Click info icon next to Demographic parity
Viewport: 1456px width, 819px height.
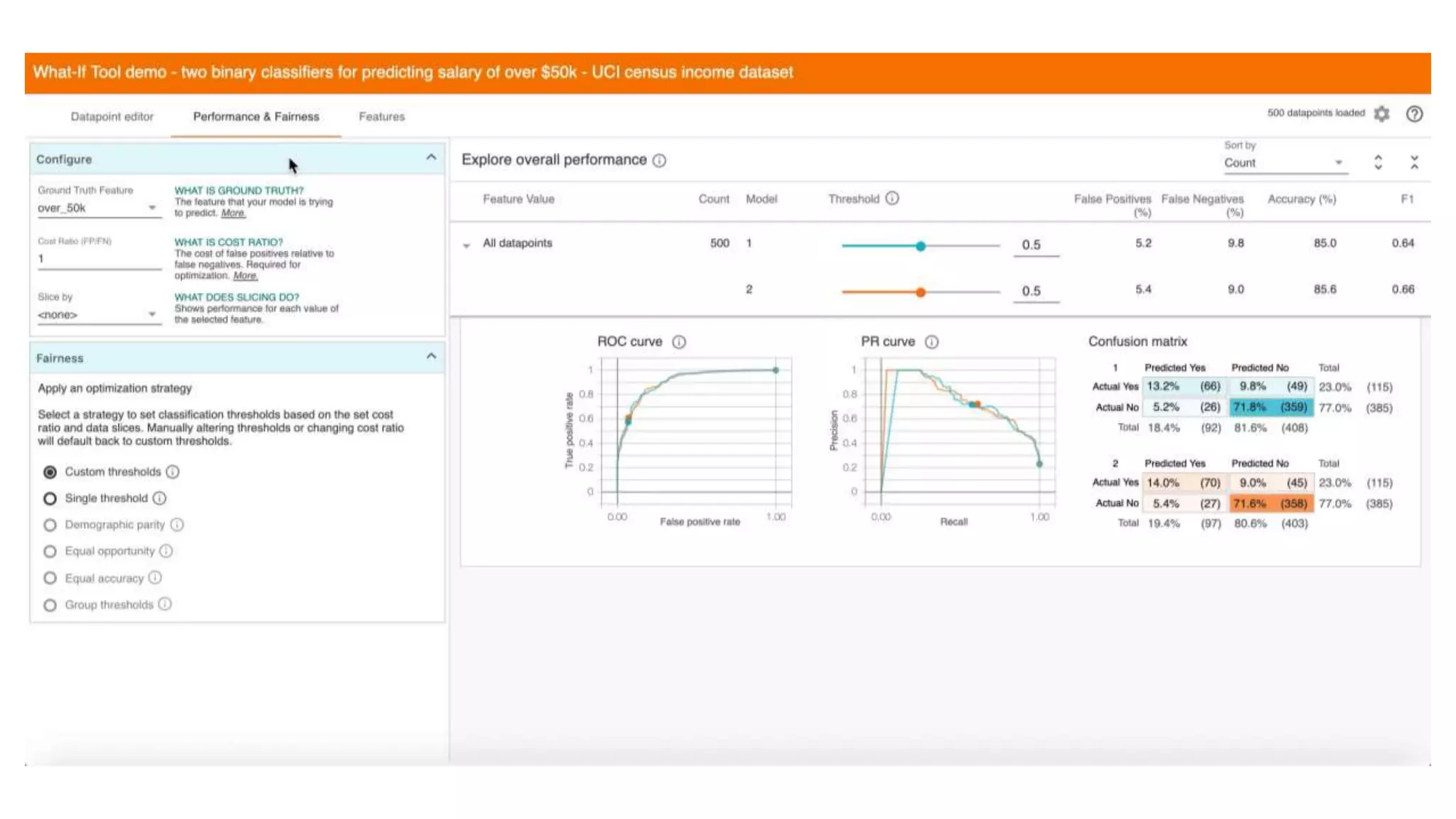pos(177,525)
